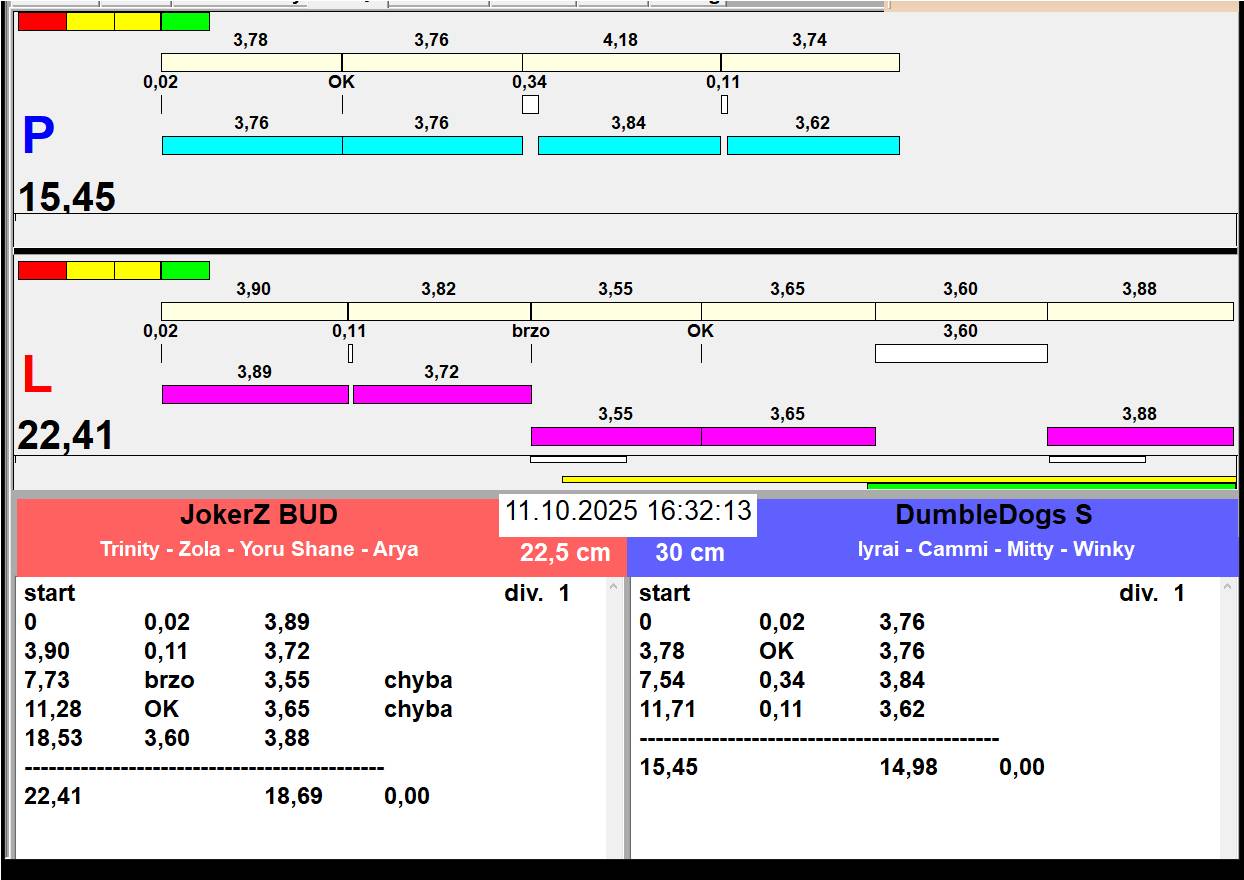Viewport: 1244px width, 880px height.
Task: Click the timestamp 11.10.2025 16:32:13
Action: click(x=628, y=511)
